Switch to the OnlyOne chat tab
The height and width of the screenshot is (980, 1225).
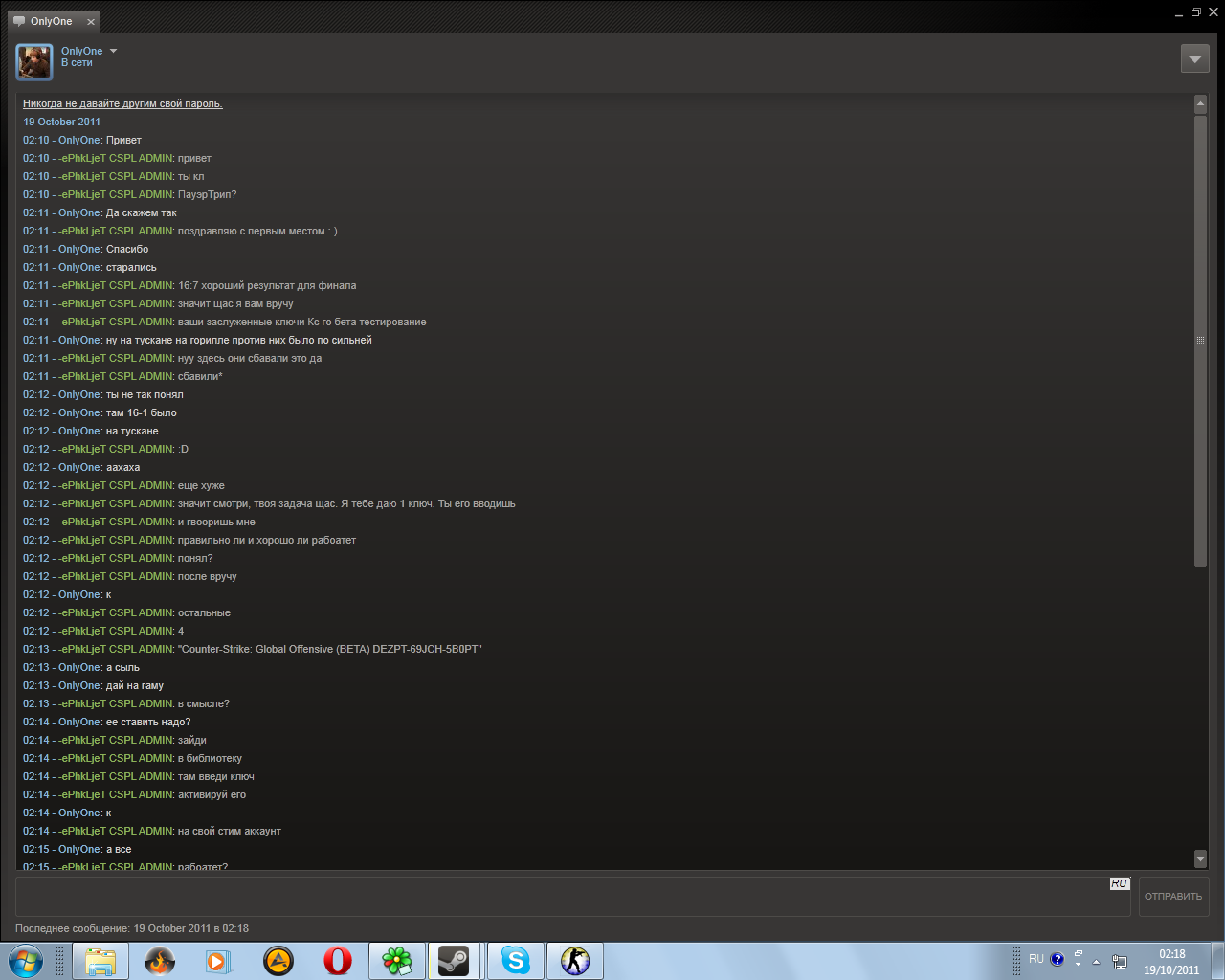[x=52, y=21]
